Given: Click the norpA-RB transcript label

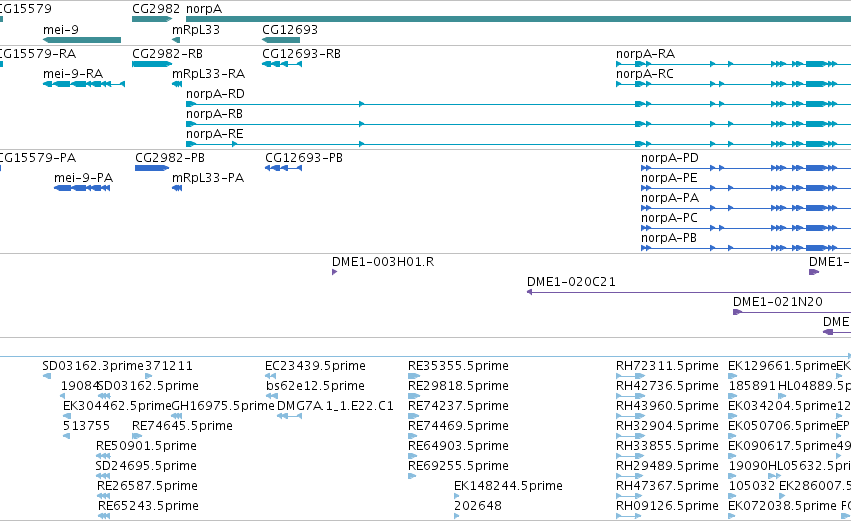Looking at the screenshot, I should 214,114.
